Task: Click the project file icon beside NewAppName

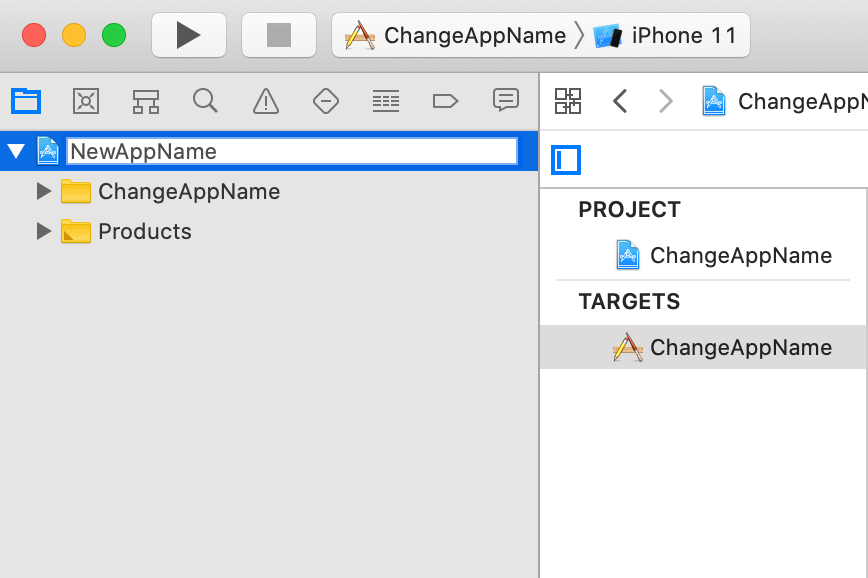Action: 48,151
